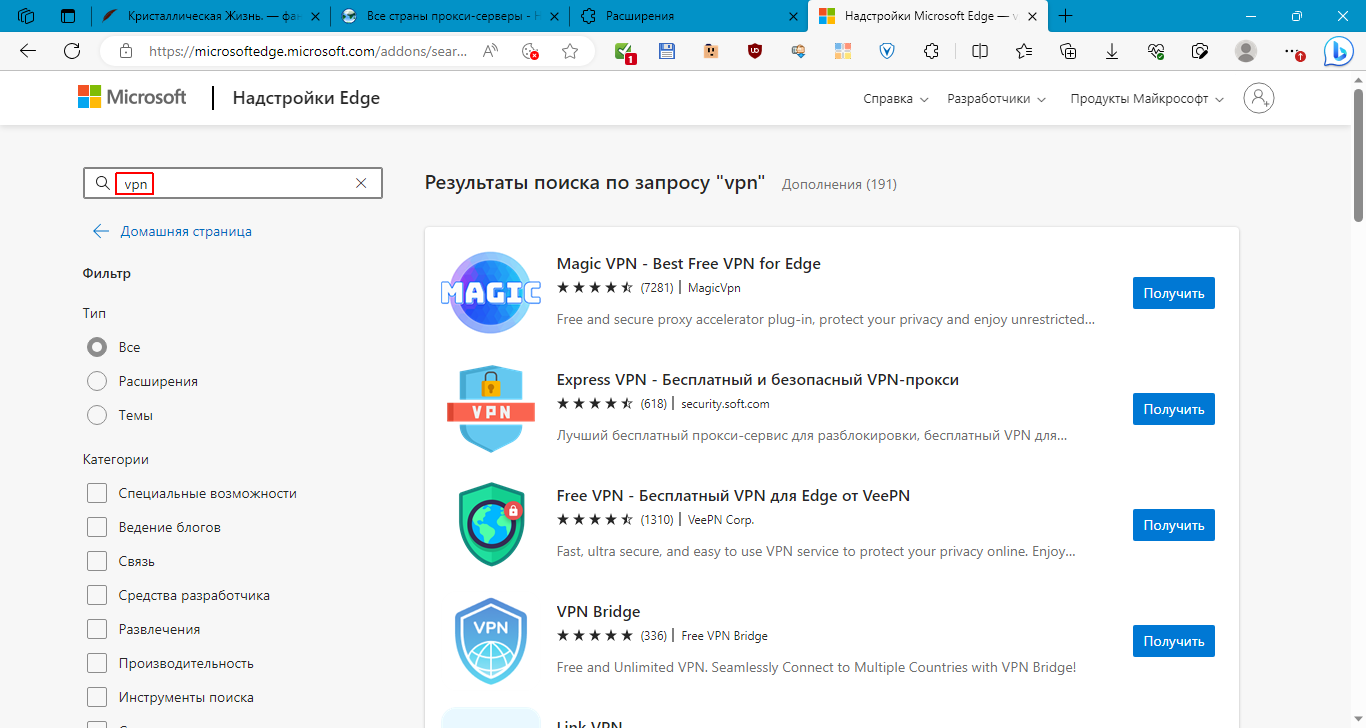Click the uBlock Origin shield icon

point(755,51)
